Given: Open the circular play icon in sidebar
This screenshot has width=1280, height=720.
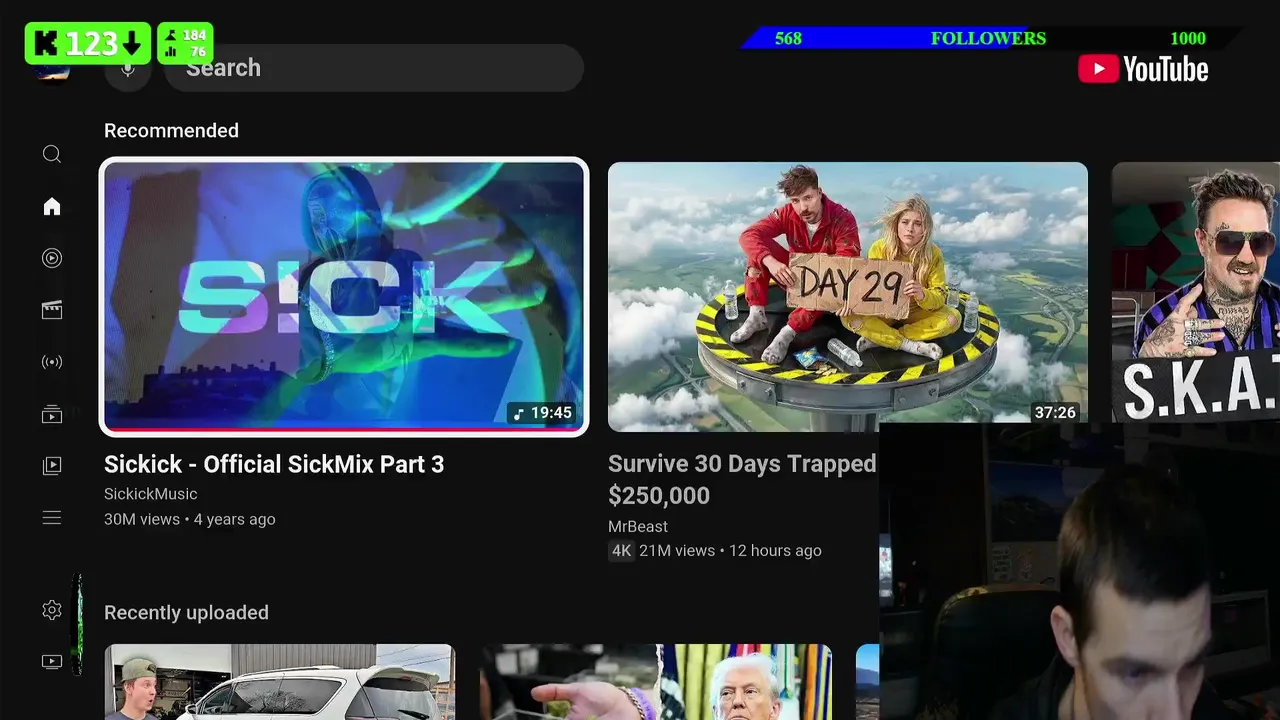Looking at the screenshot, I should tap(52, 258).
